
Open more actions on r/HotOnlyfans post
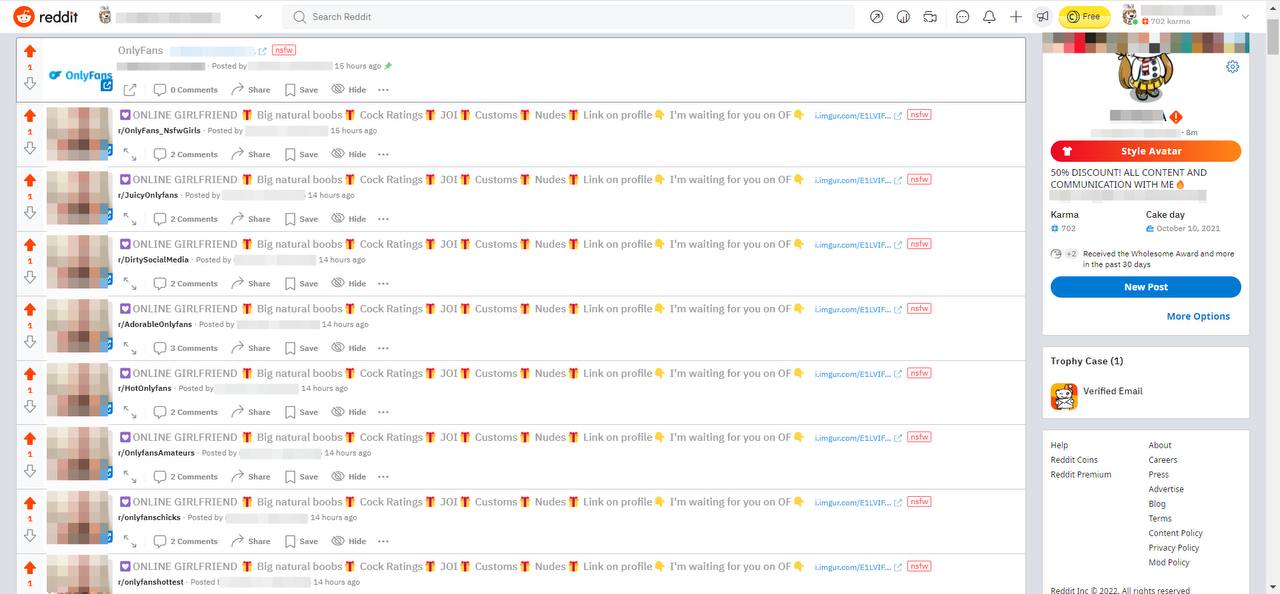[383, 412]
